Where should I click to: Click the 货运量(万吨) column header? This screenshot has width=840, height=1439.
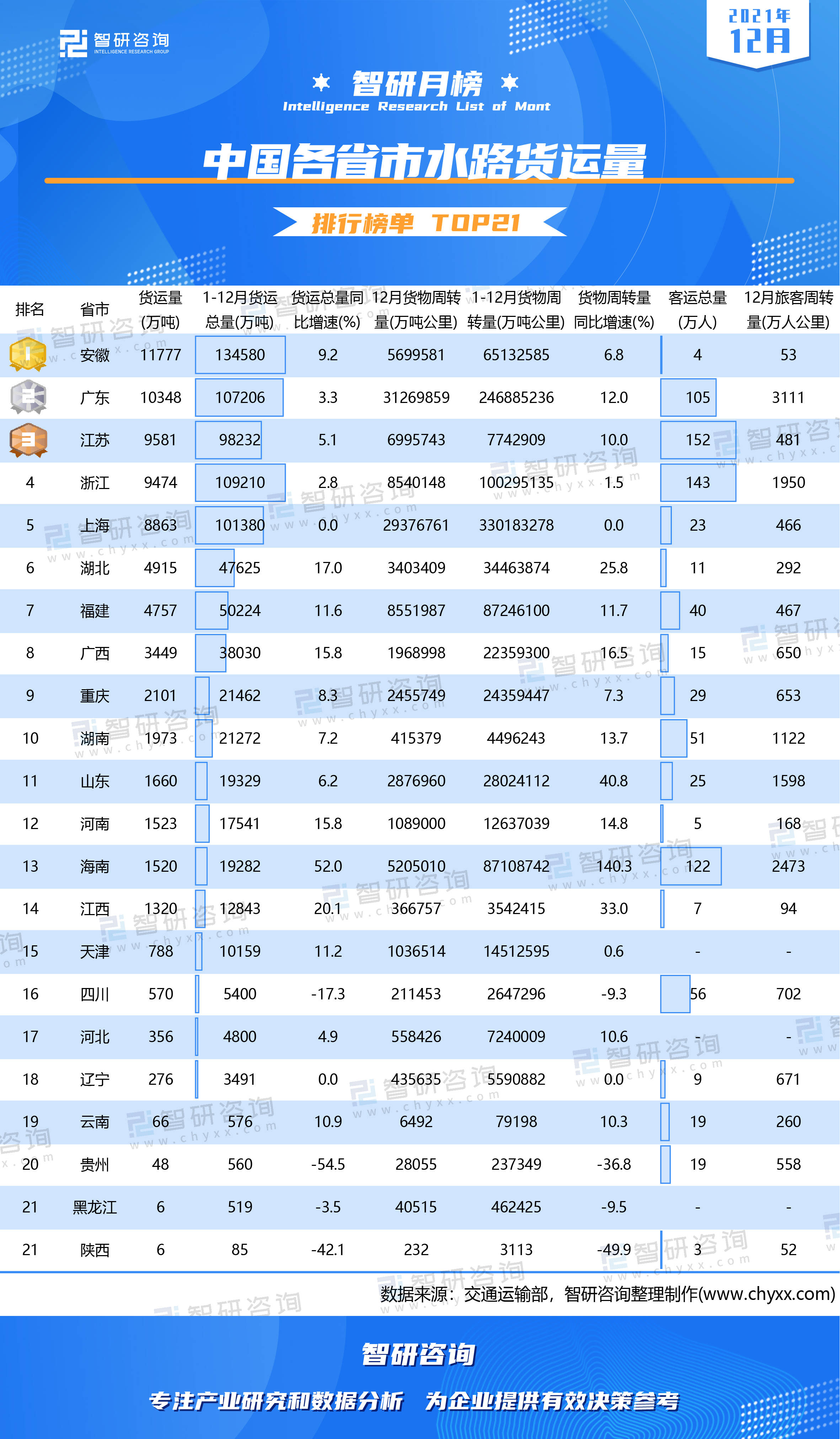click(160, 309)
